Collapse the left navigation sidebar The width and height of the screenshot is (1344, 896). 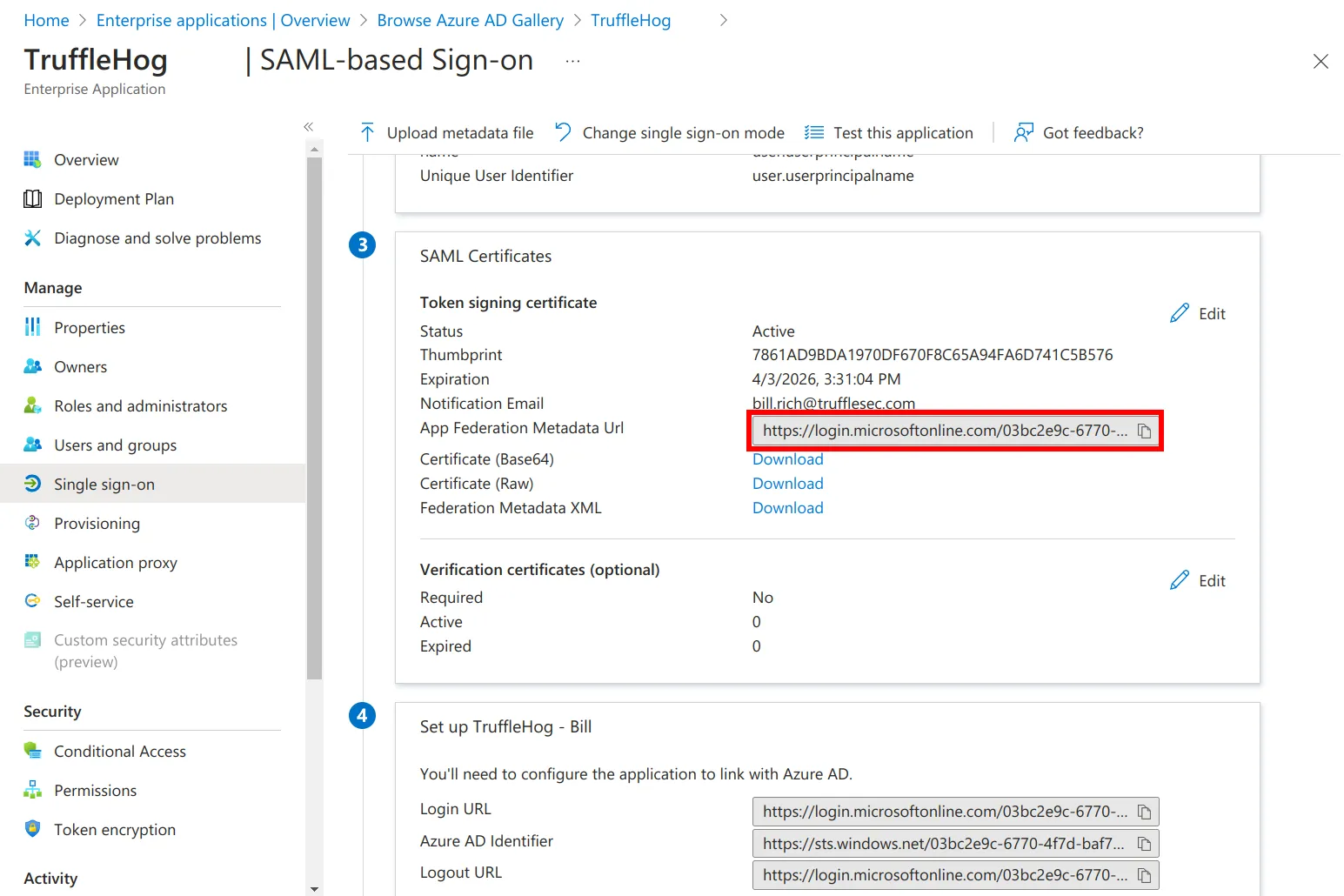[308, 127]
